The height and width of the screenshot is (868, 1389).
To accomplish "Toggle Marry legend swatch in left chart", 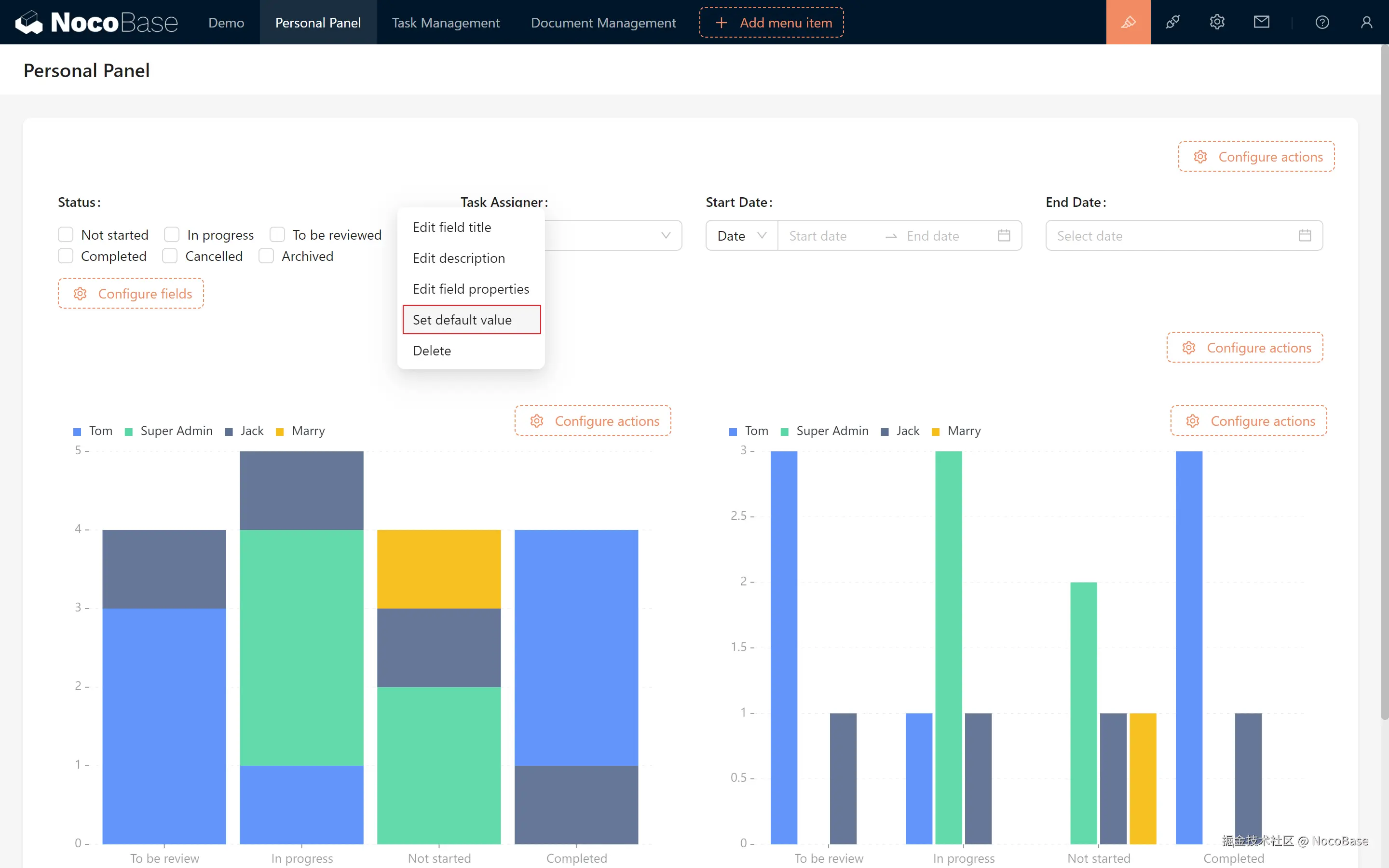I will click(x=280, y=432).
